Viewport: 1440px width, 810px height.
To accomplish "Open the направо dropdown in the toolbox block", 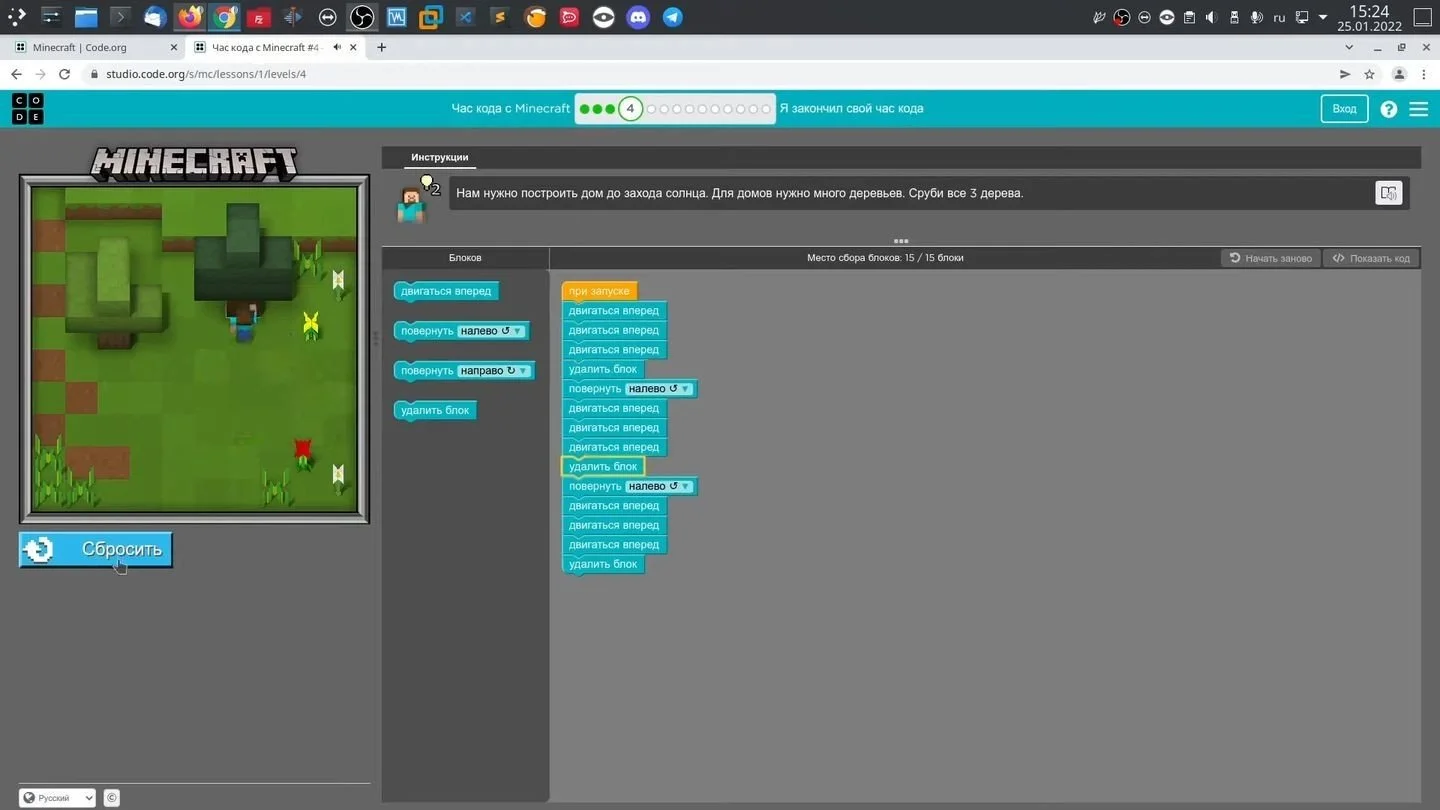I will click(x=495, y=371).
